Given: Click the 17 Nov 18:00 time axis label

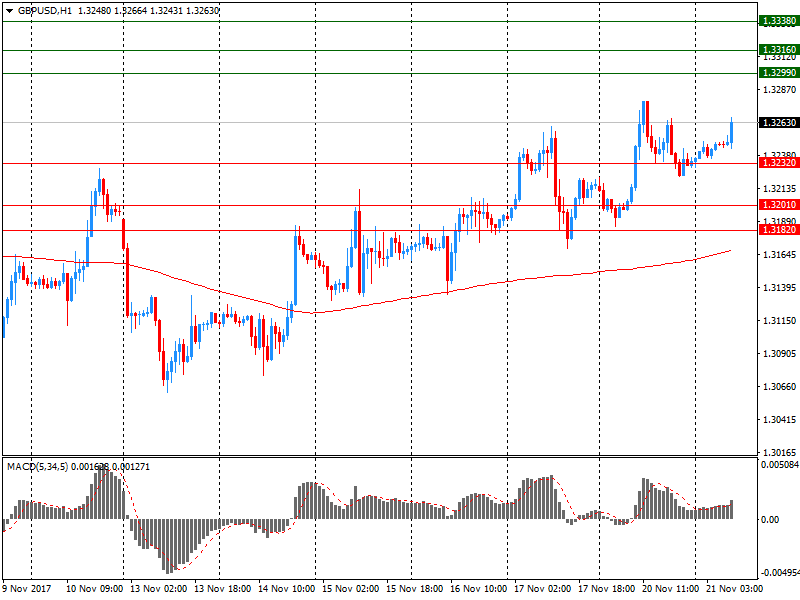Looking at the screenshot, I should 607,589.
